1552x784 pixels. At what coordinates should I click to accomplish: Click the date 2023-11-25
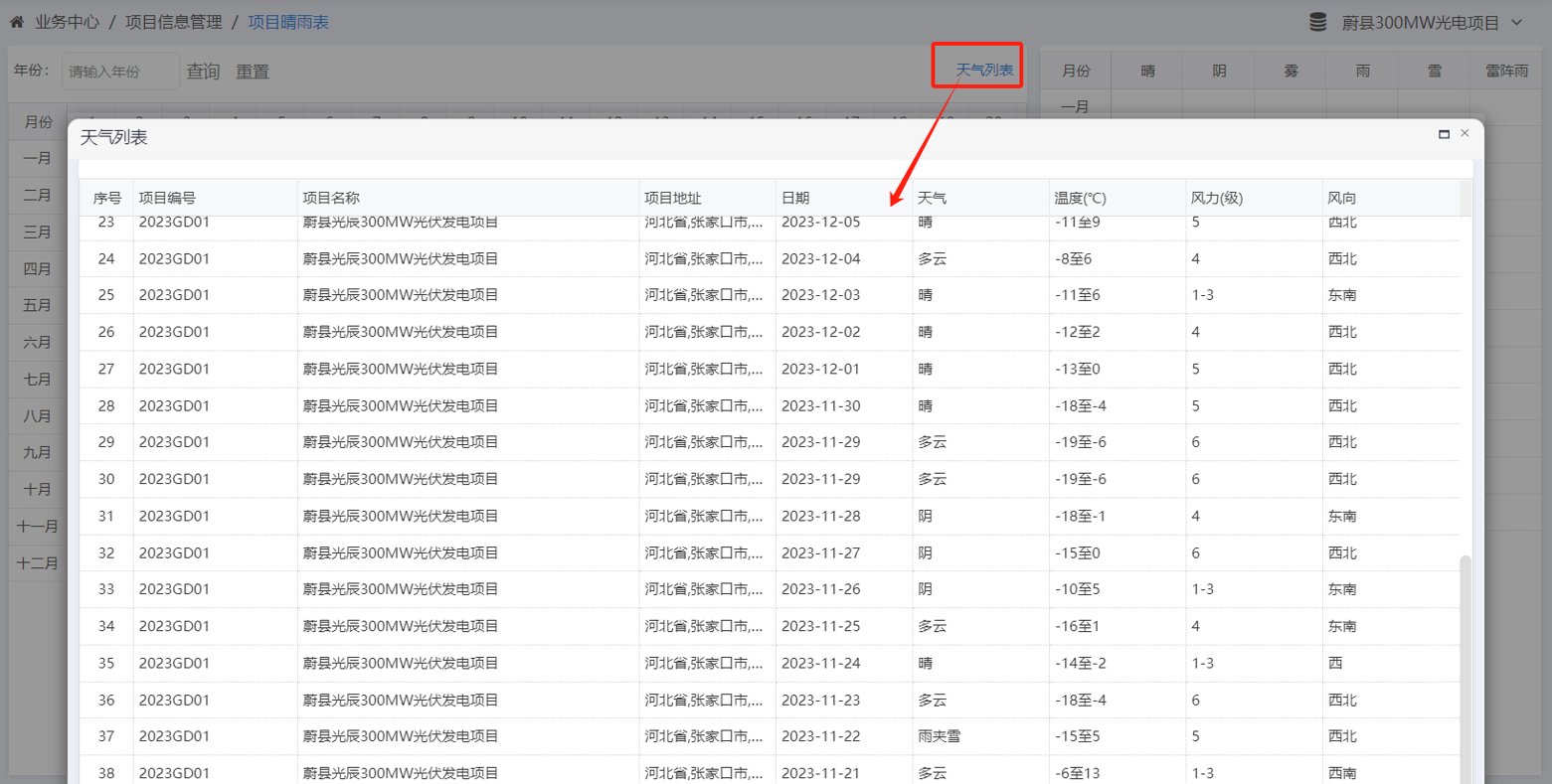coord(820,626)
